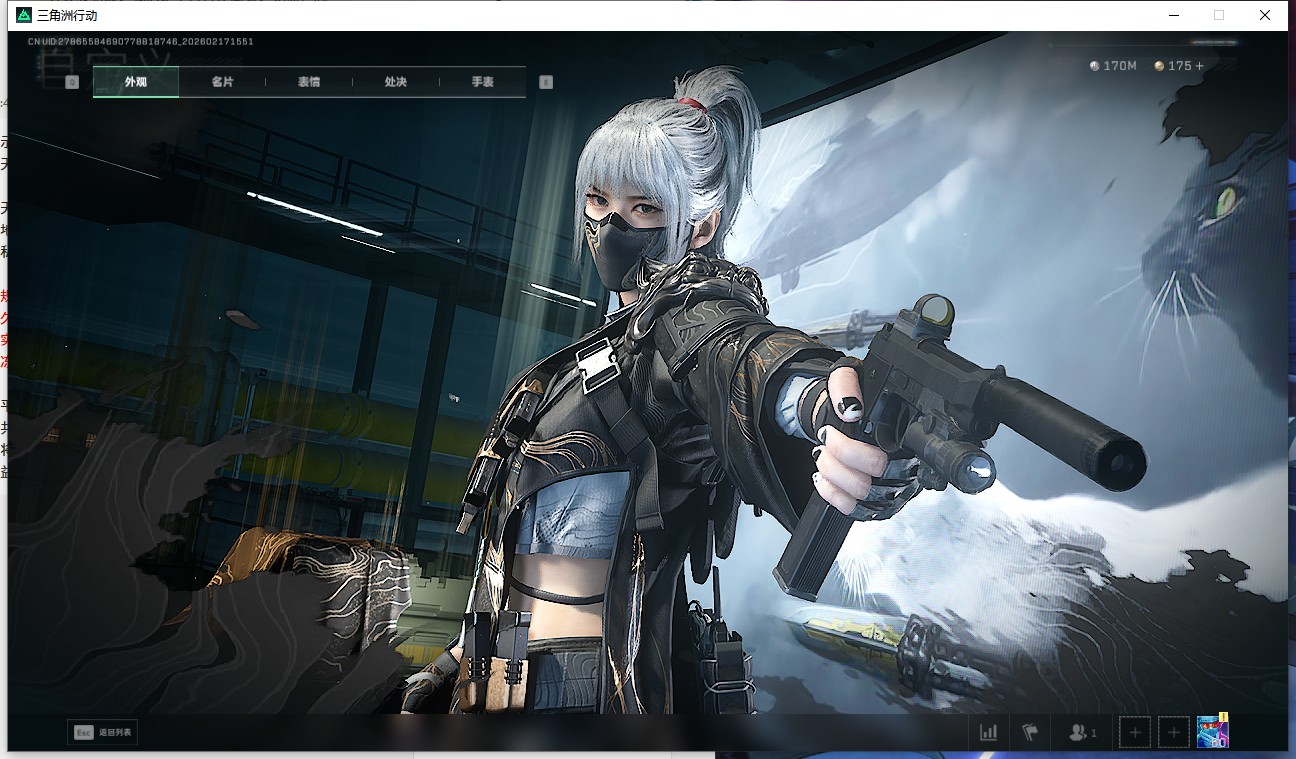Click the 三角洲行动 app icon in title bar
Image resolution: width=1296 pixels, height=759 pixels.
[24, 15]
